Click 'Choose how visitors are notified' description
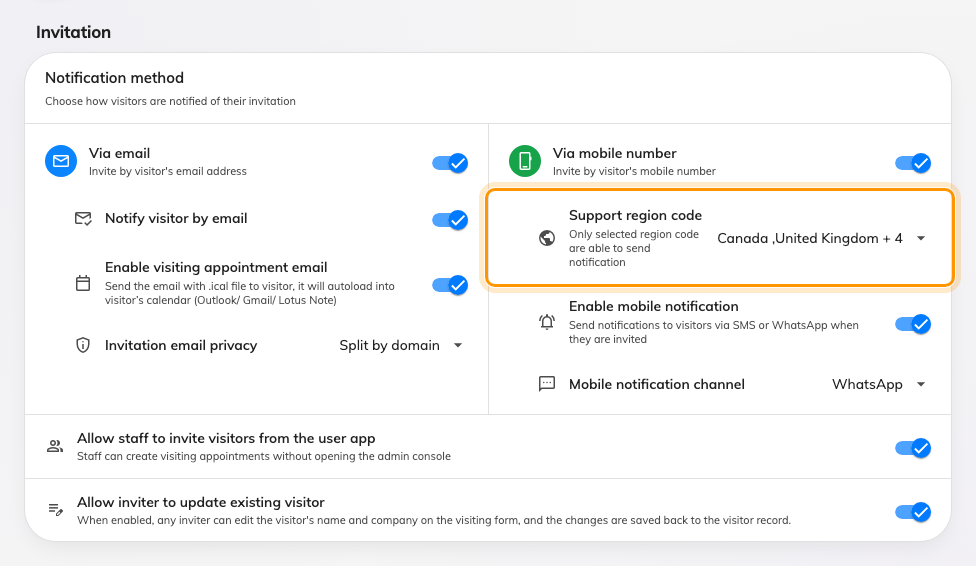976x566 pixels. 171,101
